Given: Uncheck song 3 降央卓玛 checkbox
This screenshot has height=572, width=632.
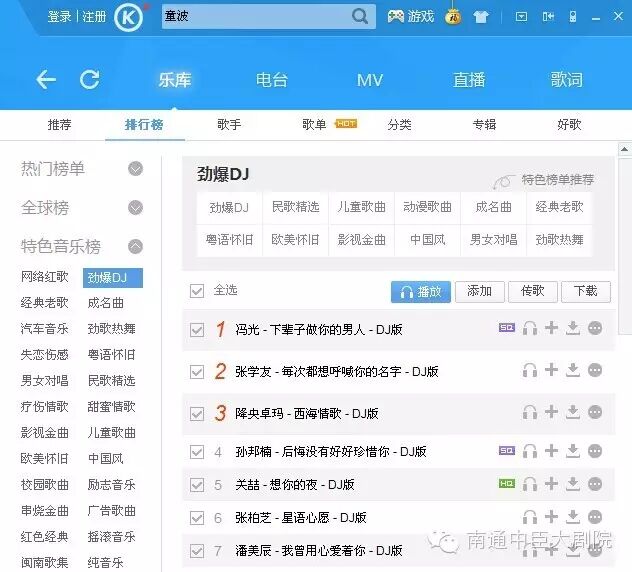Looking at the screenshot, I should pyautogui.click(x=197, y=414).
